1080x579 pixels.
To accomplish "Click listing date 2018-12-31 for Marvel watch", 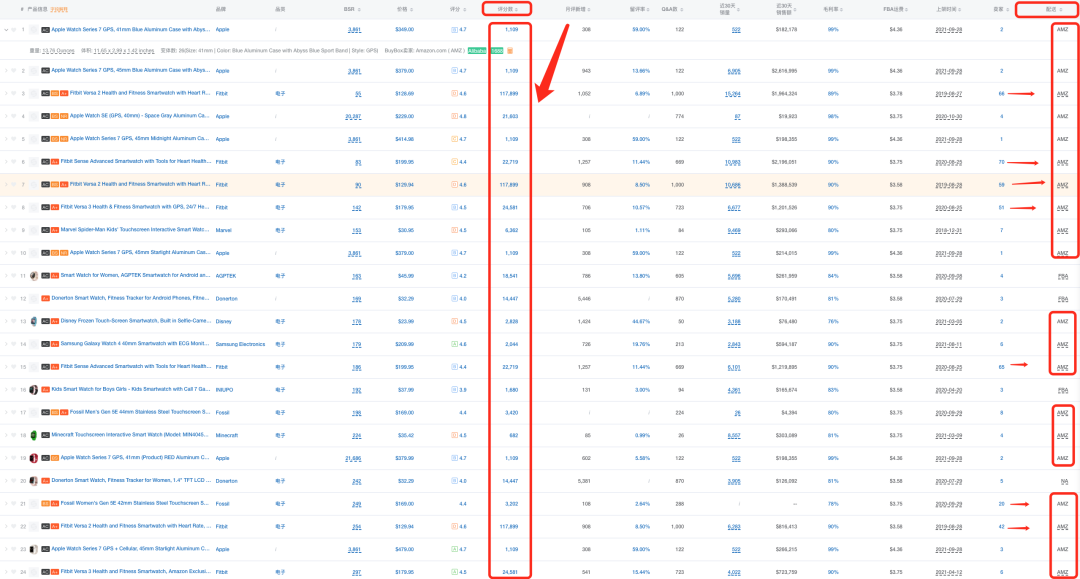I will click(948, 230).
